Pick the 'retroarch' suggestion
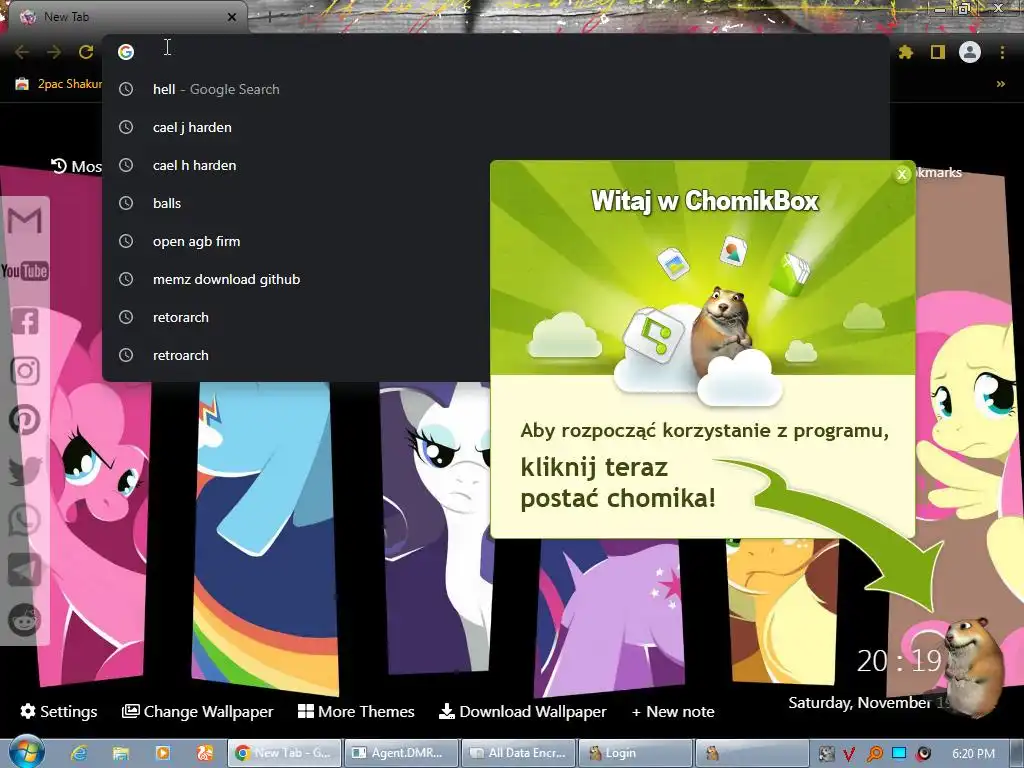This screenshot has height=768, width=1024. [297, 355]
